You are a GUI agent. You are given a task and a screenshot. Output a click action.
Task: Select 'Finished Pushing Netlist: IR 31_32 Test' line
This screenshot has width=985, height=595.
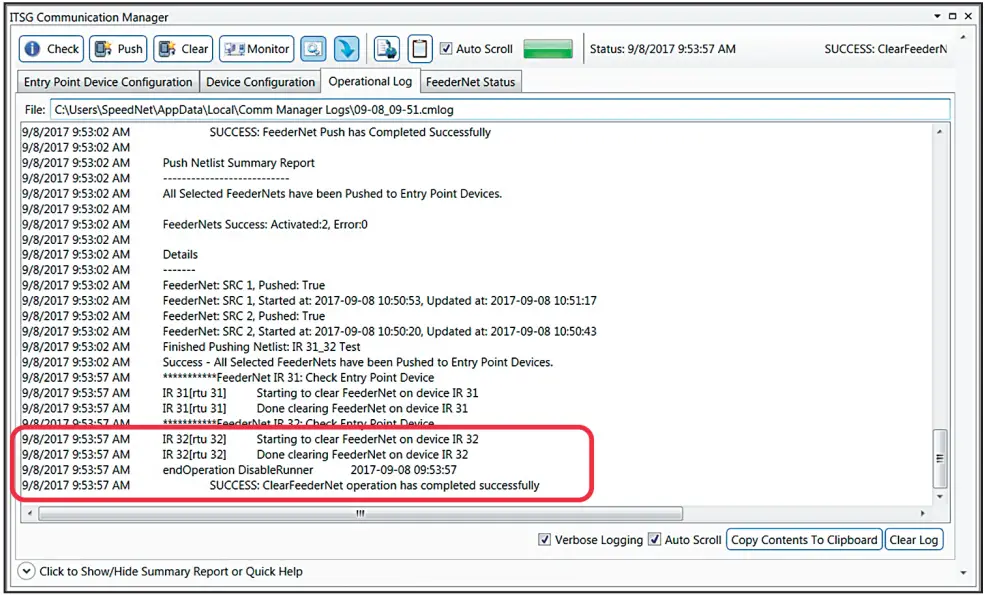tap(262, 347)
